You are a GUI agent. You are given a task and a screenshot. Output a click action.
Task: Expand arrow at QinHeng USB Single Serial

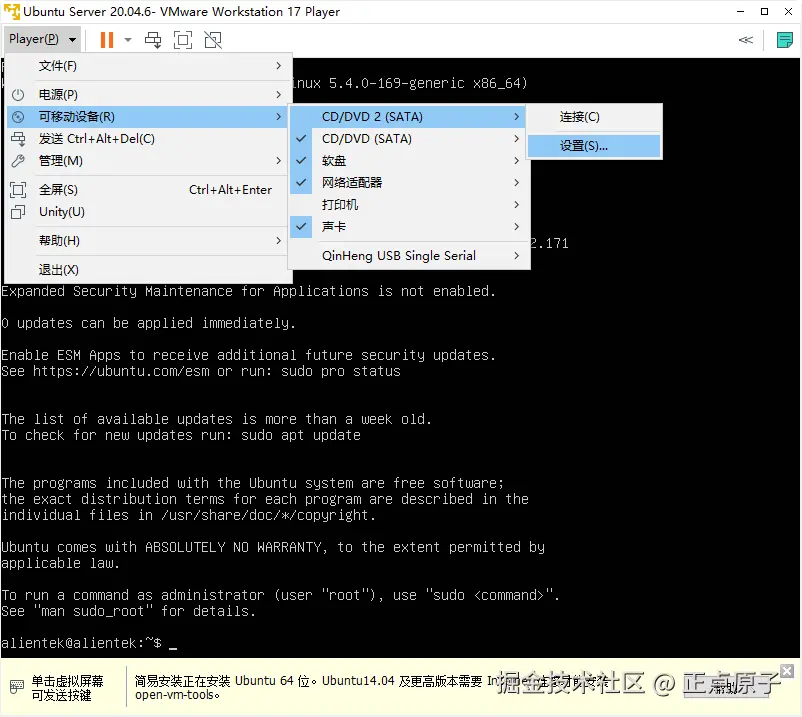517,256
